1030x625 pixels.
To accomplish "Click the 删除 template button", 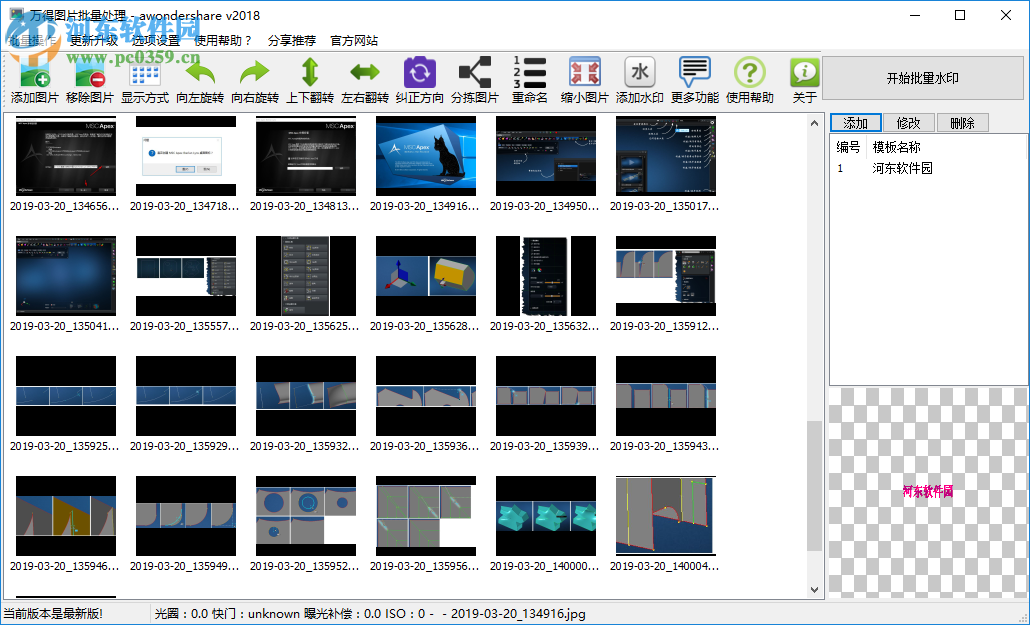I will [x=962, y=123].
